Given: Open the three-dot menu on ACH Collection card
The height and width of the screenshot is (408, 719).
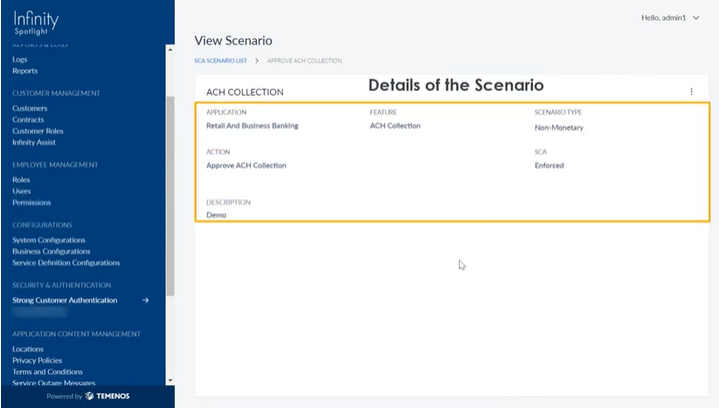Looking at the screenshot, I should (691, 92).
